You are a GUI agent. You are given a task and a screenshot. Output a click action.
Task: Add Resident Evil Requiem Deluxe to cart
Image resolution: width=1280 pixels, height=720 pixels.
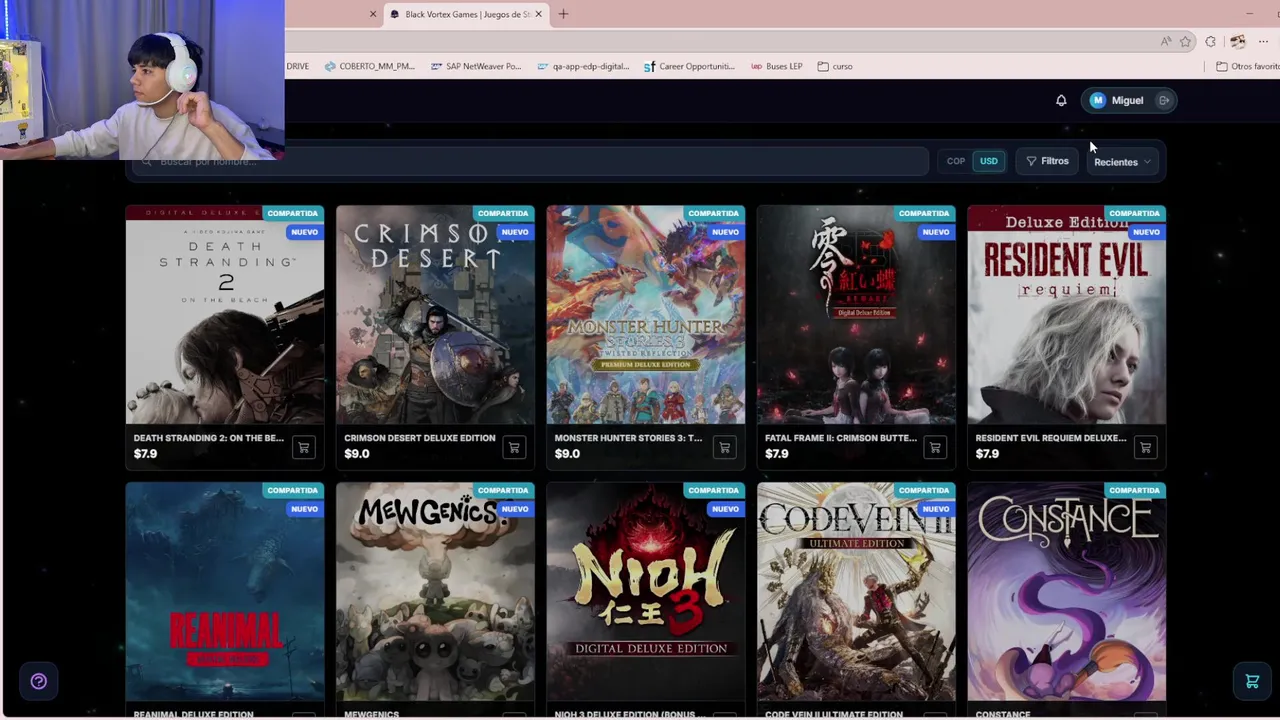[1145, 447]
